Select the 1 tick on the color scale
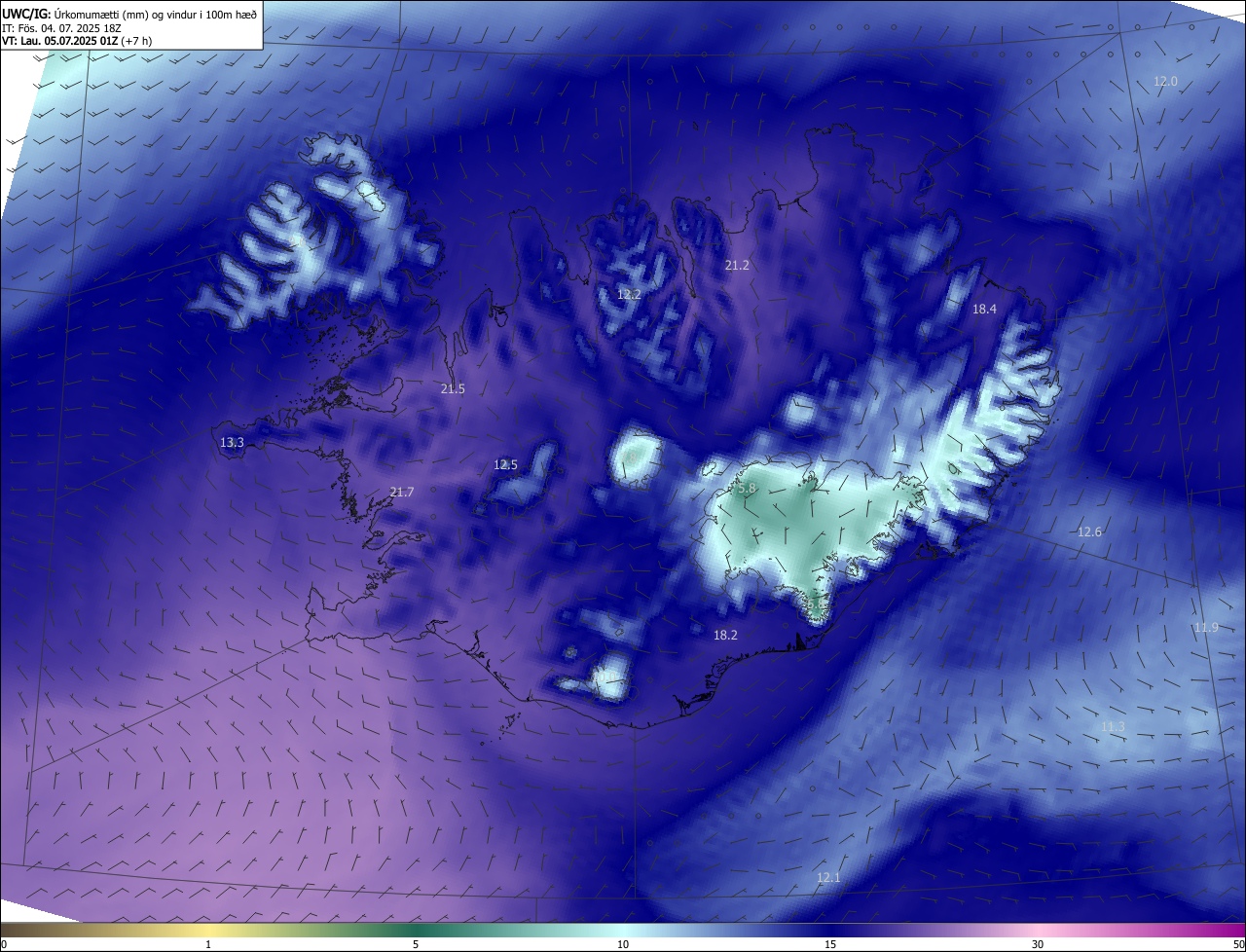Screen dimensions: 1246x952 [x=208, y=944]
